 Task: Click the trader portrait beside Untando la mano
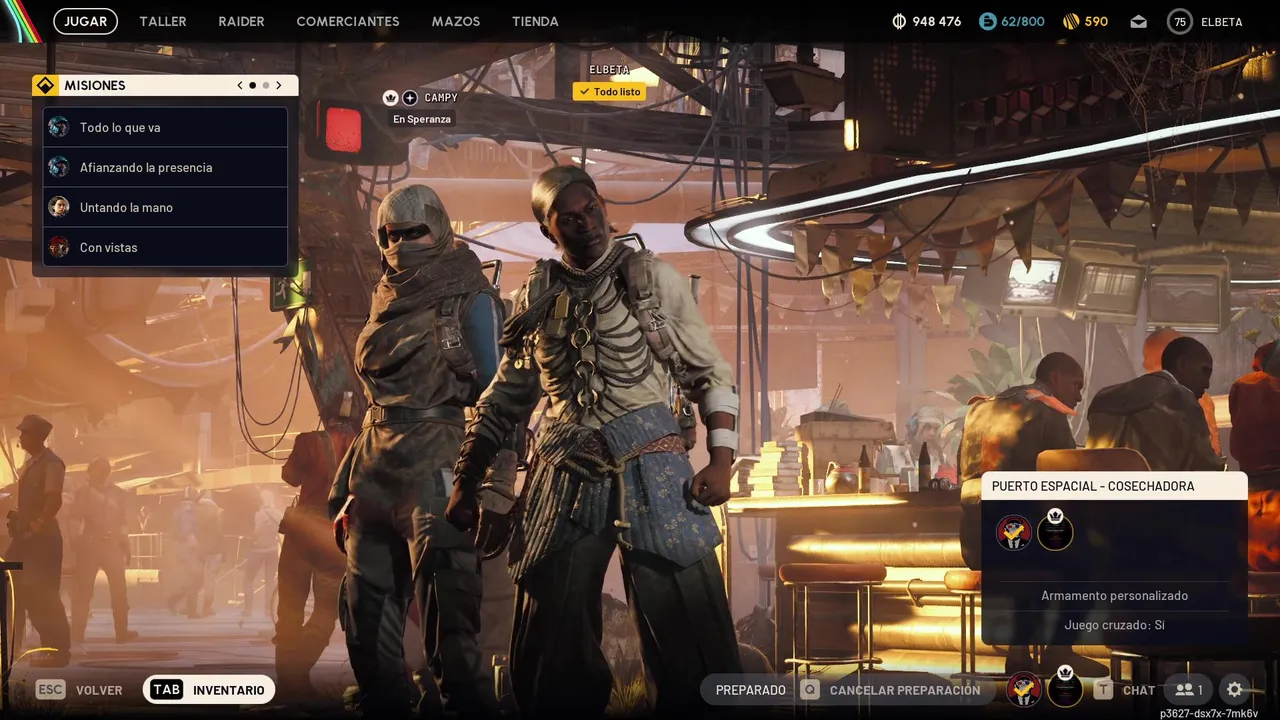coord(59,207)
